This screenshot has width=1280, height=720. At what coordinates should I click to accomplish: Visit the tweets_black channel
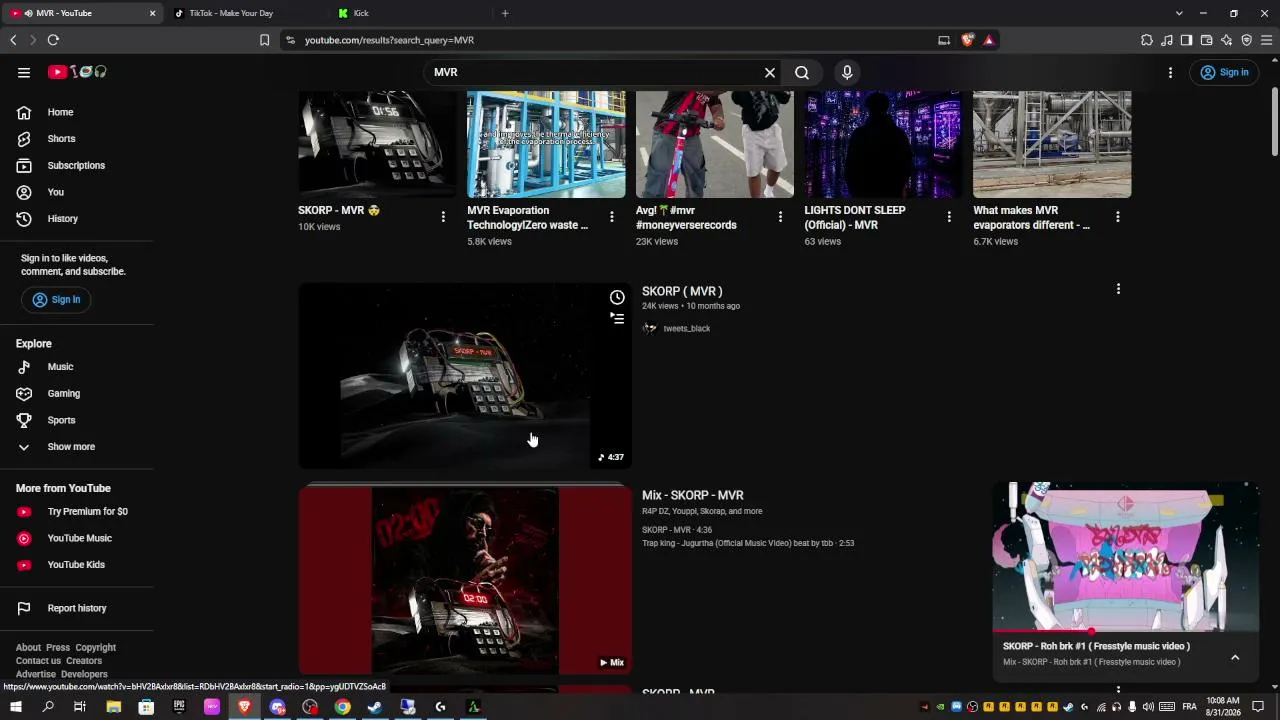coord(686,329)
